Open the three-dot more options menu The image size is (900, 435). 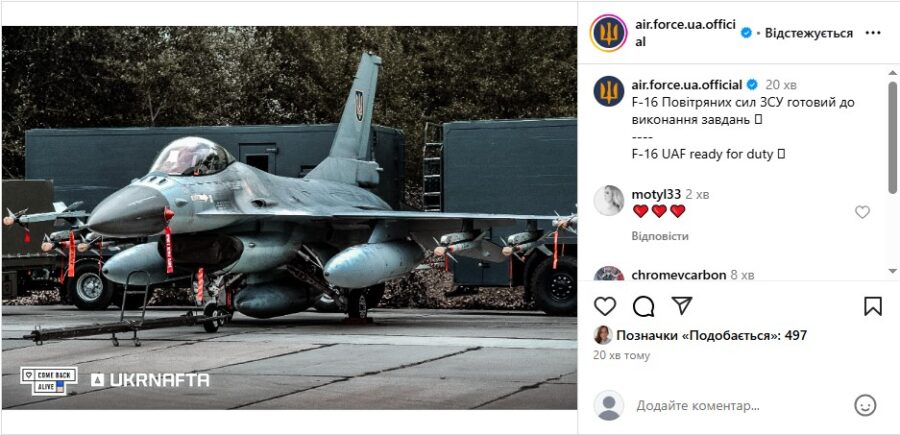click(x=872, y=33)
